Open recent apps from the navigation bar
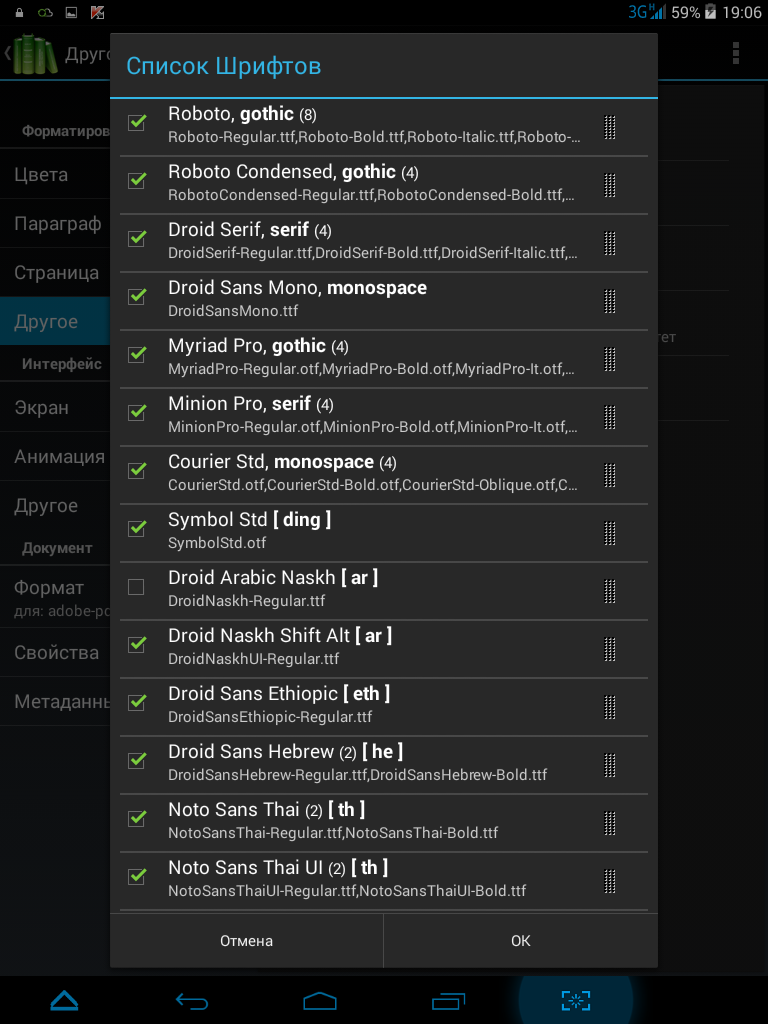 (448, 1000)
